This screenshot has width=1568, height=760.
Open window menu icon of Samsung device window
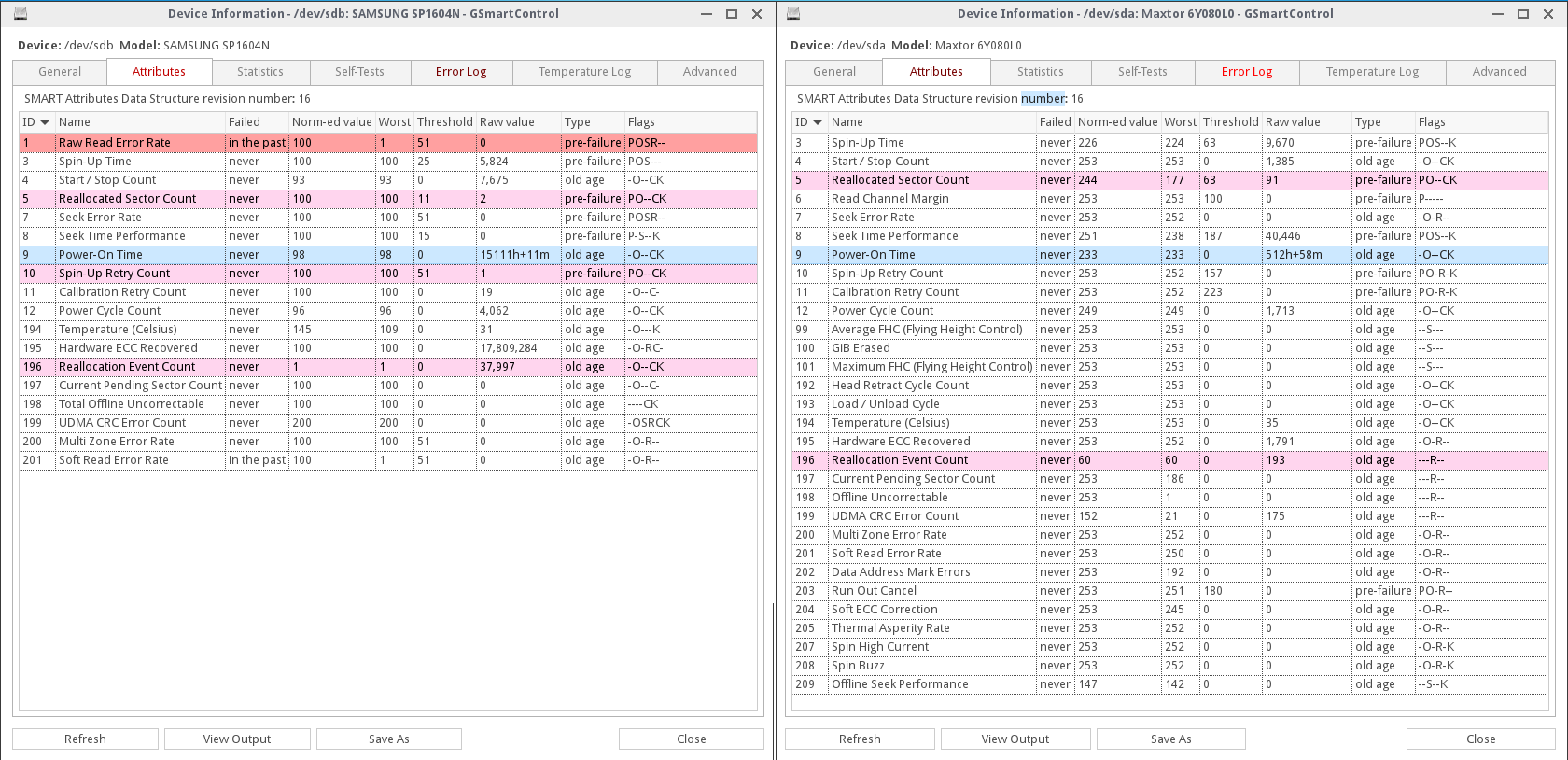[21, 14]
